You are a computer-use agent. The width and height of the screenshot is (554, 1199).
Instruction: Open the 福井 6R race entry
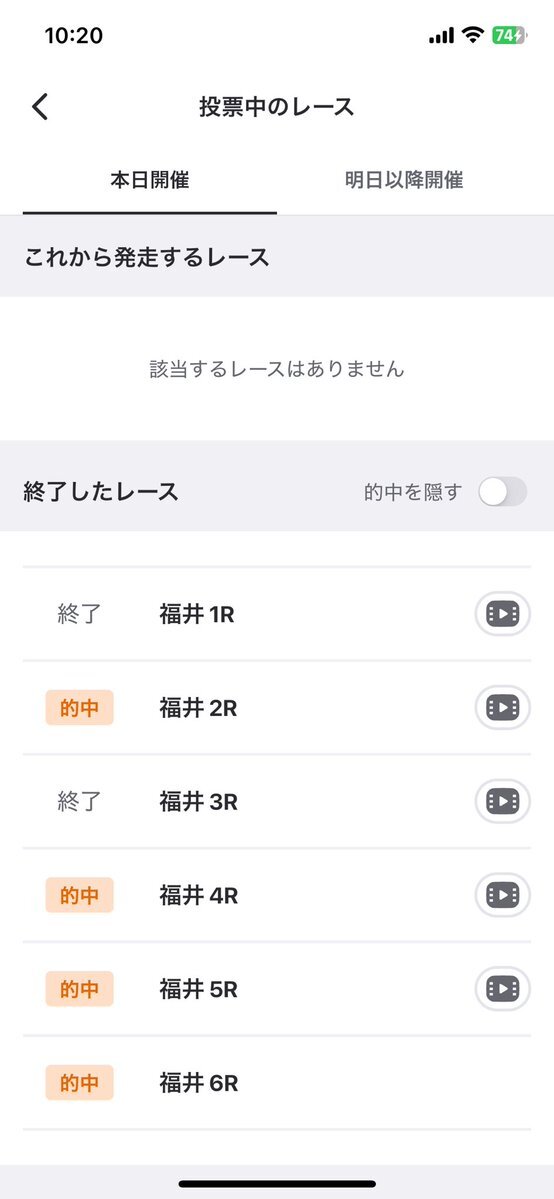pyautogui.click(x=277, y=1083)
